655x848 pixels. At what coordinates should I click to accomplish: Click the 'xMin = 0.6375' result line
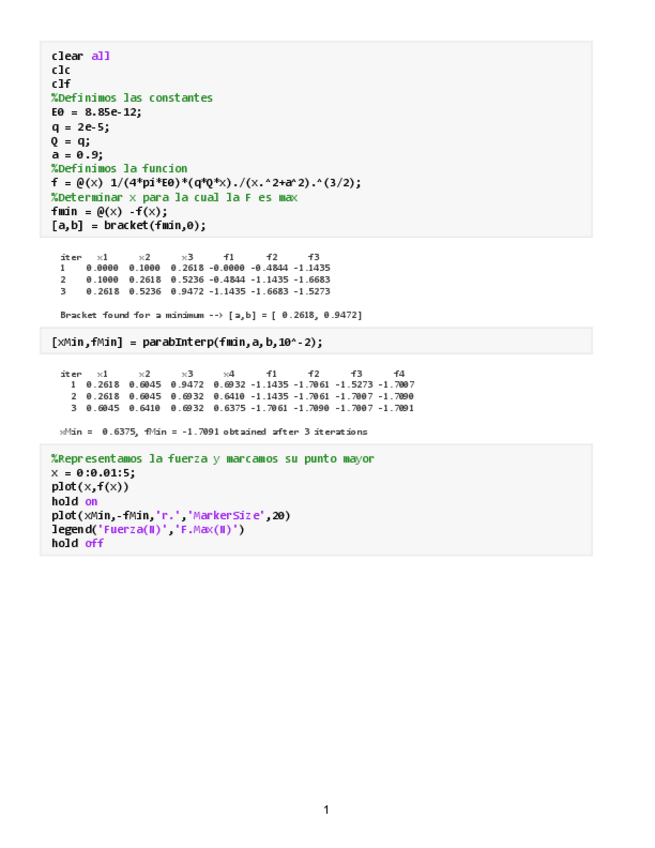pos(213,432)
